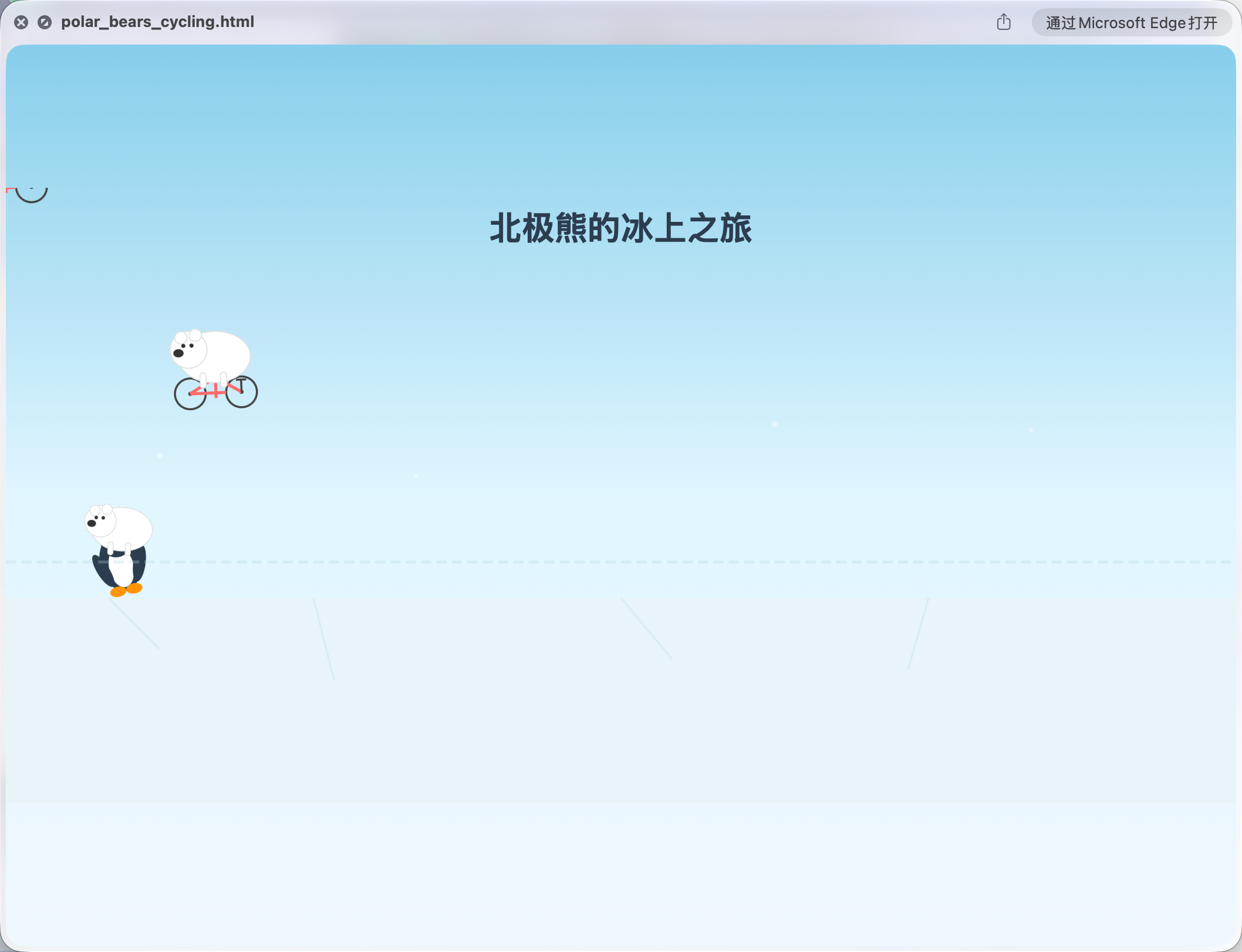The height and width of the screenshot is (952, 1242).
Task: Open file with Microsoft Edge button
Action: point(1132,23)
